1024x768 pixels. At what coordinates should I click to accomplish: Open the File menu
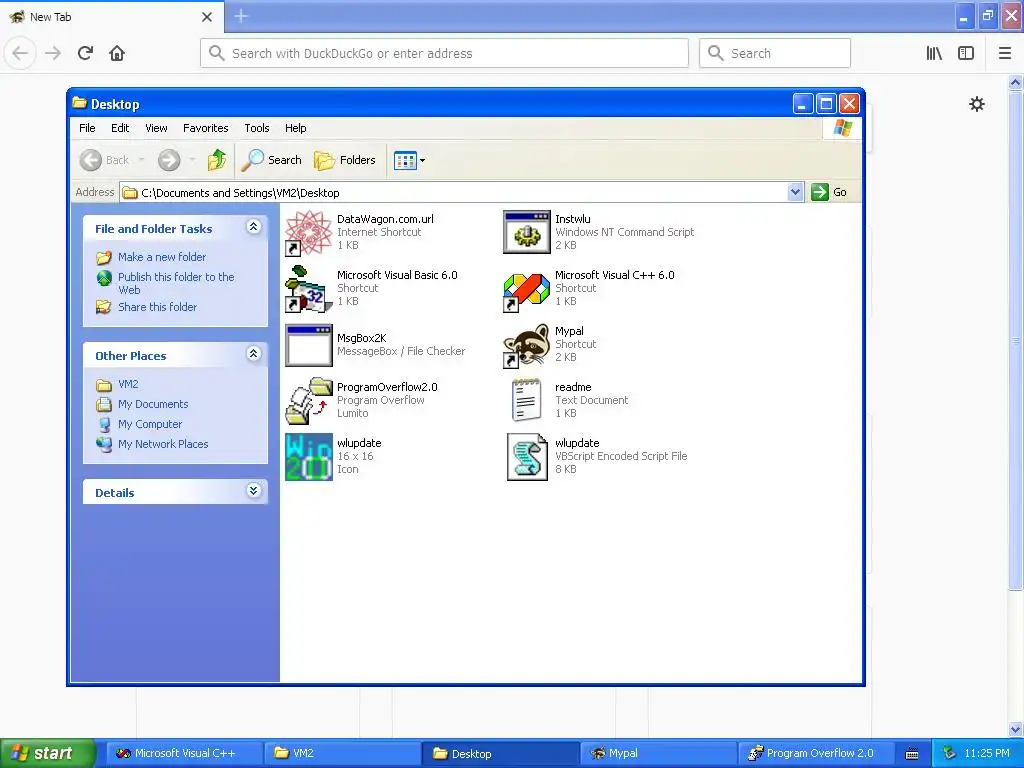point(87,128)
